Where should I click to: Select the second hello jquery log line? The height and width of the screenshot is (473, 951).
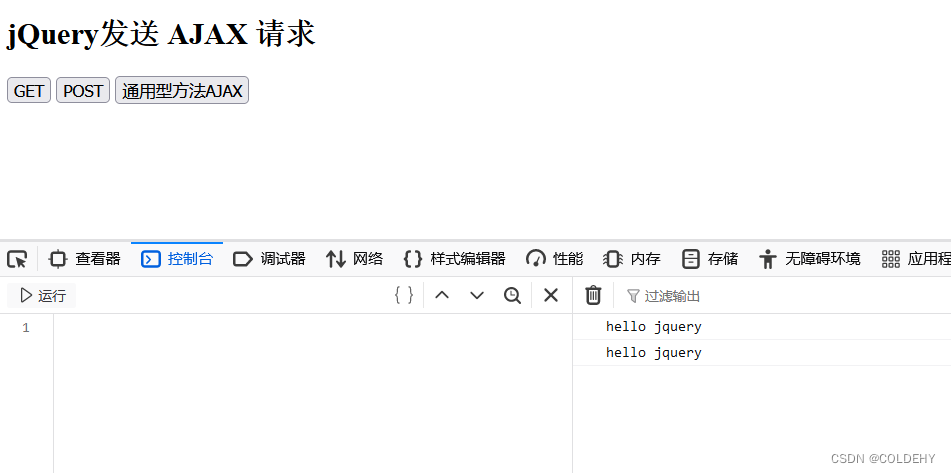[762, 353]
